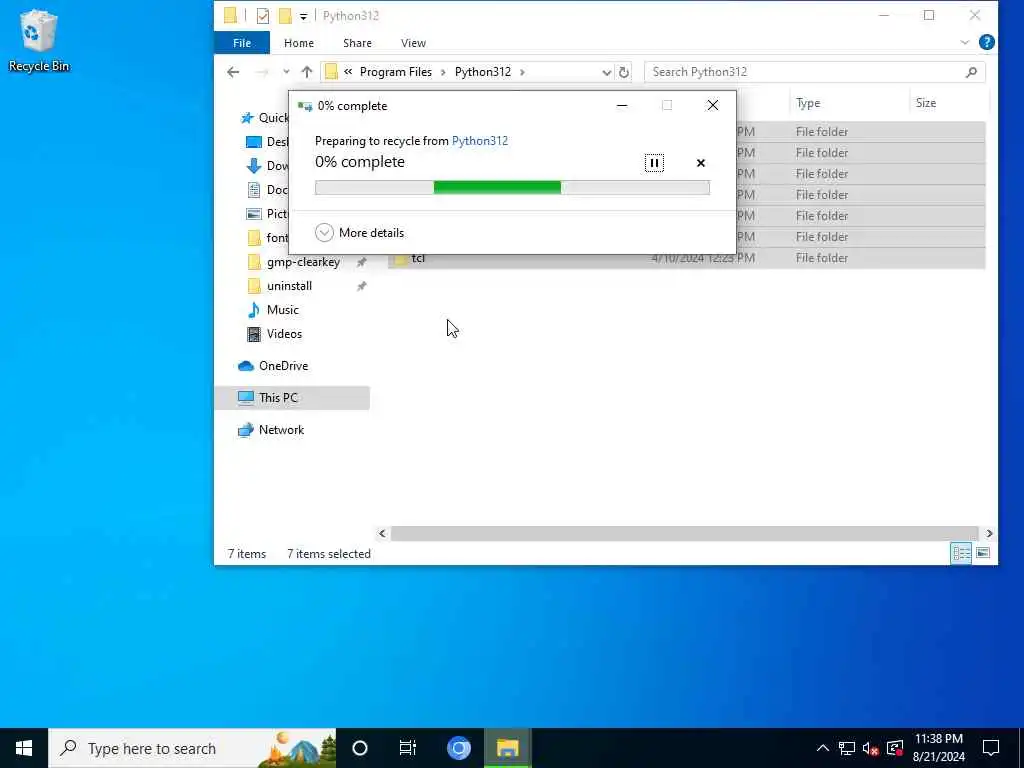
Task: Select the tcl folder row
Action: click(x=686, y=258)
